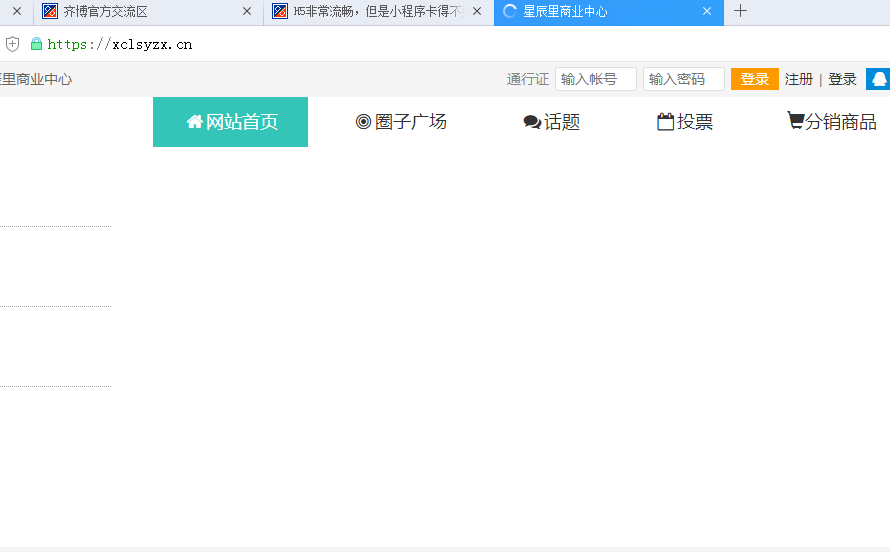Open 分销商品 shopping cart section
The image size is (890, 552).
(x=832, y=122)
